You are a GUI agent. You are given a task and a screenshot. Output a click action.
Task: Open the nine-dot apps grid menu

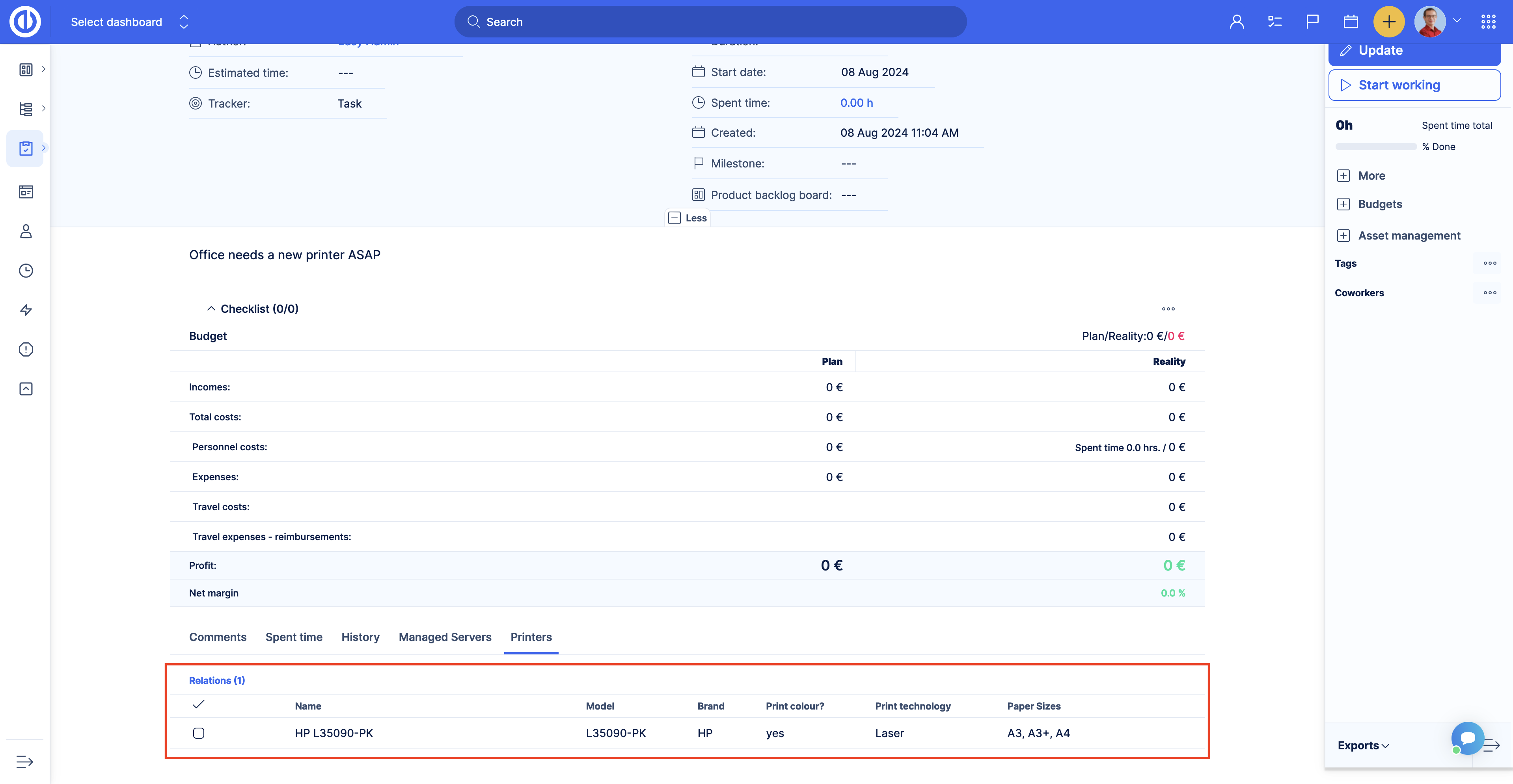1488,22
